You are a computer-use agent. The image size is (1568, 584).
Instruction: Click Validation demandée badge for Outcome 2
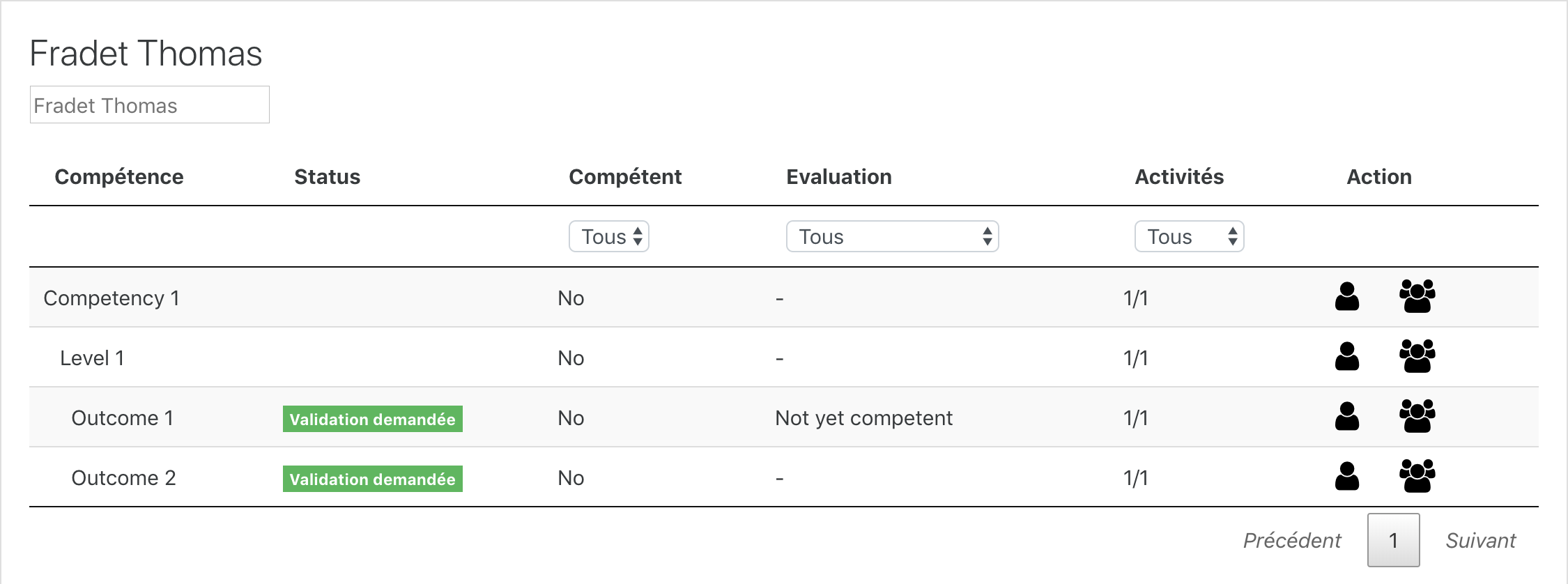coord(373,479)
